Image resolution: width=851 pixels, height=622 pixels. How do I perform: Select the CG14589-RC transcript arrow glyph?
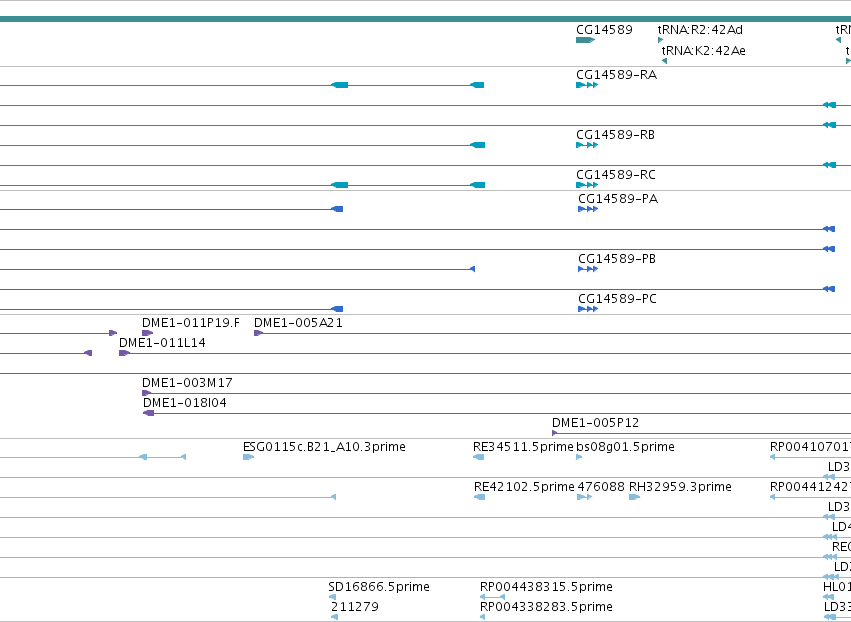coord(587,185)
